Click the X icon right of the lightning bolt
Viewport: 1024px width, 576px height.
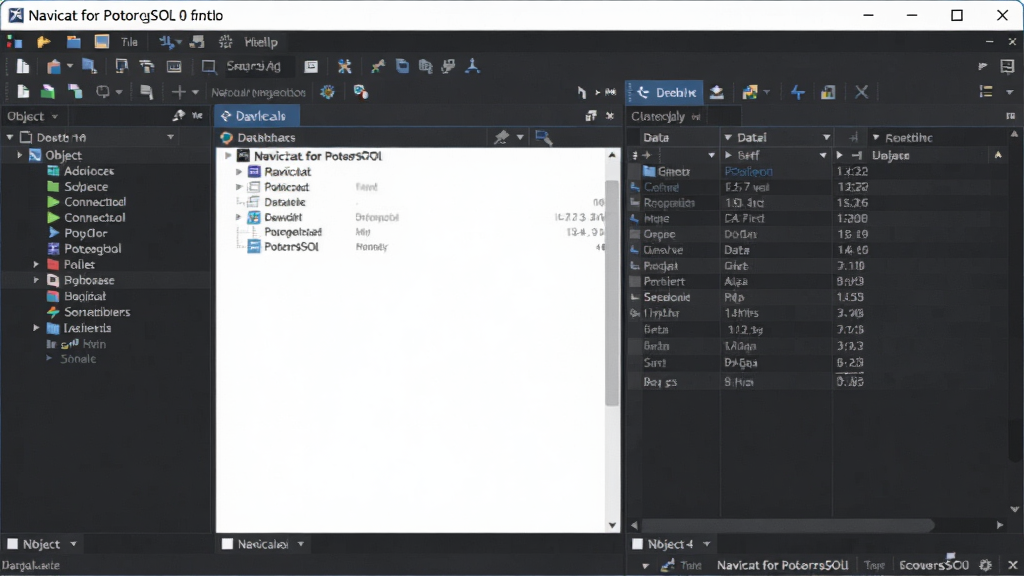point(861,92)
